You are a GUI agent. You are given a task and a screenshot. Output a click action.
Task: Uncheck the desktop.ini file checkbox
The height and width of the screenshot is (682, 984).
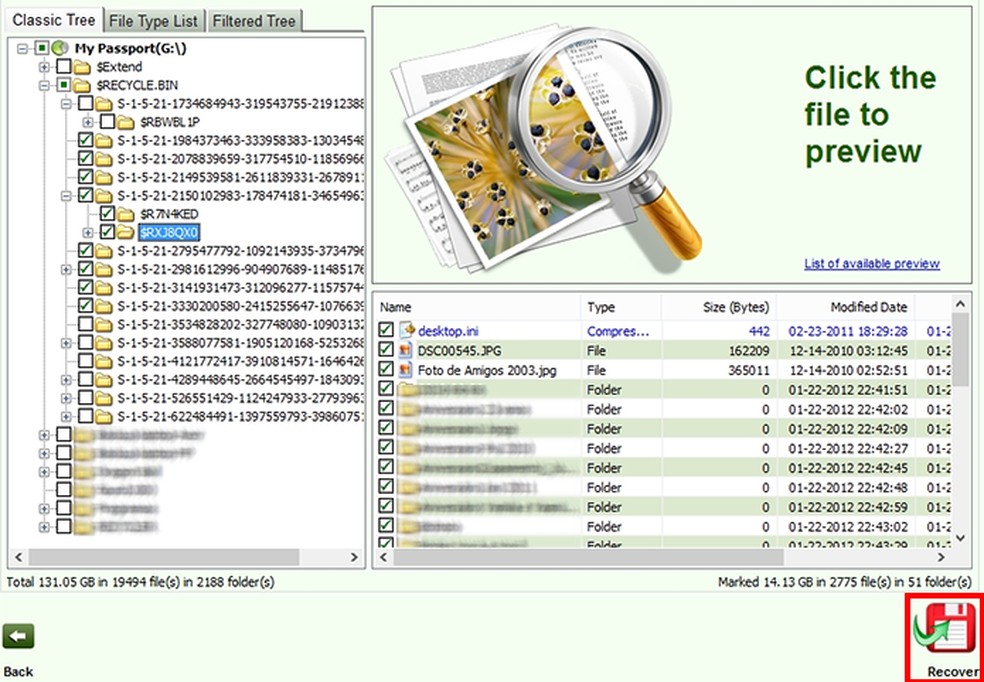(x=386, y=330)
